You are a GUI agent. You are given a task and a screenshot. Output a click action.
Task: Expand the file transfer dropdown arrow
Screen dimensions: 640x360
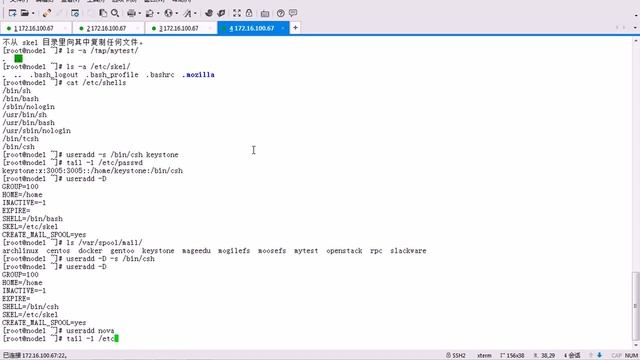pyautogui.click(x=158, y=13)
